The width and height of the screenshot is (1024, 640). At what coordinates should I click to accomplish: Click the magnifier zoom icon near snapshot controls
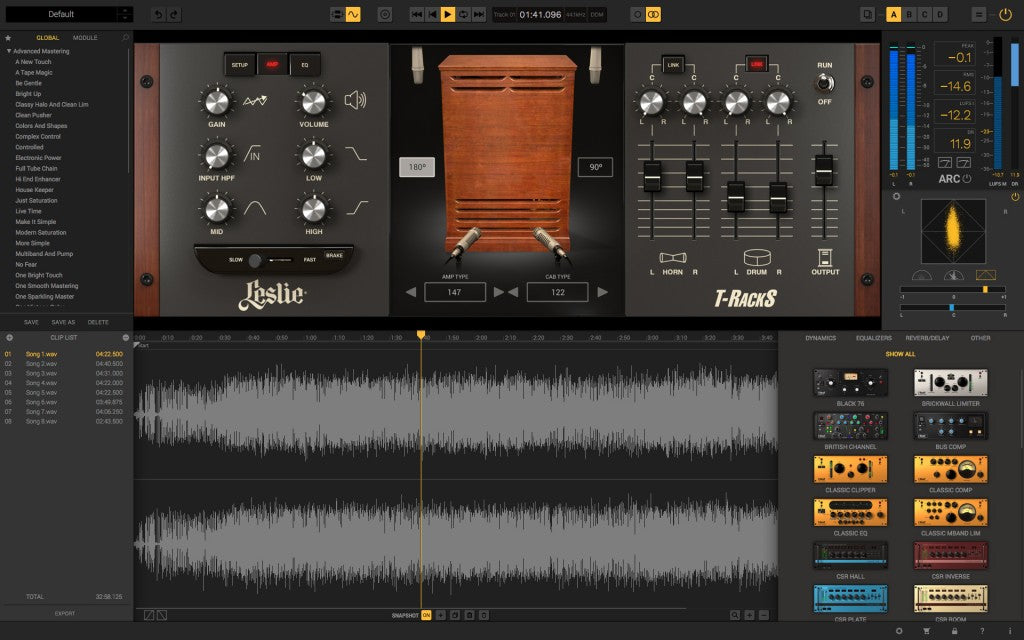pyautogui.click(x=735, y=614)
